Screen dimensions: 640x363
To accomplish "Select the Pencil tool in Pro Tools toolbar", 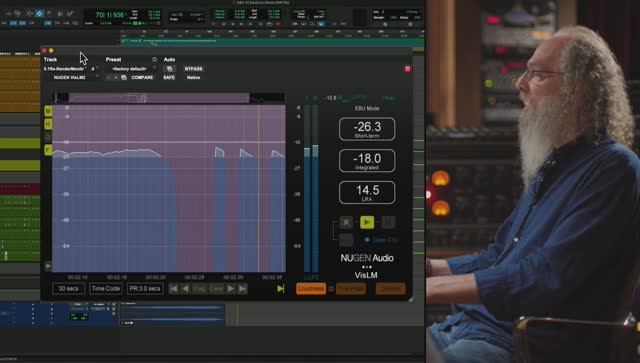I will click(x=70, y=14).
